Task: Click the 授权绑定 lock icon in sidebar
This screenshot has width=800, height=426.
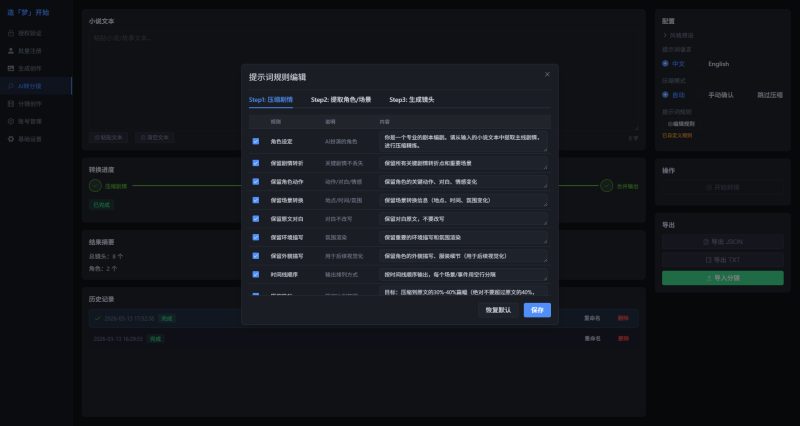Action: tap(11, 32)
